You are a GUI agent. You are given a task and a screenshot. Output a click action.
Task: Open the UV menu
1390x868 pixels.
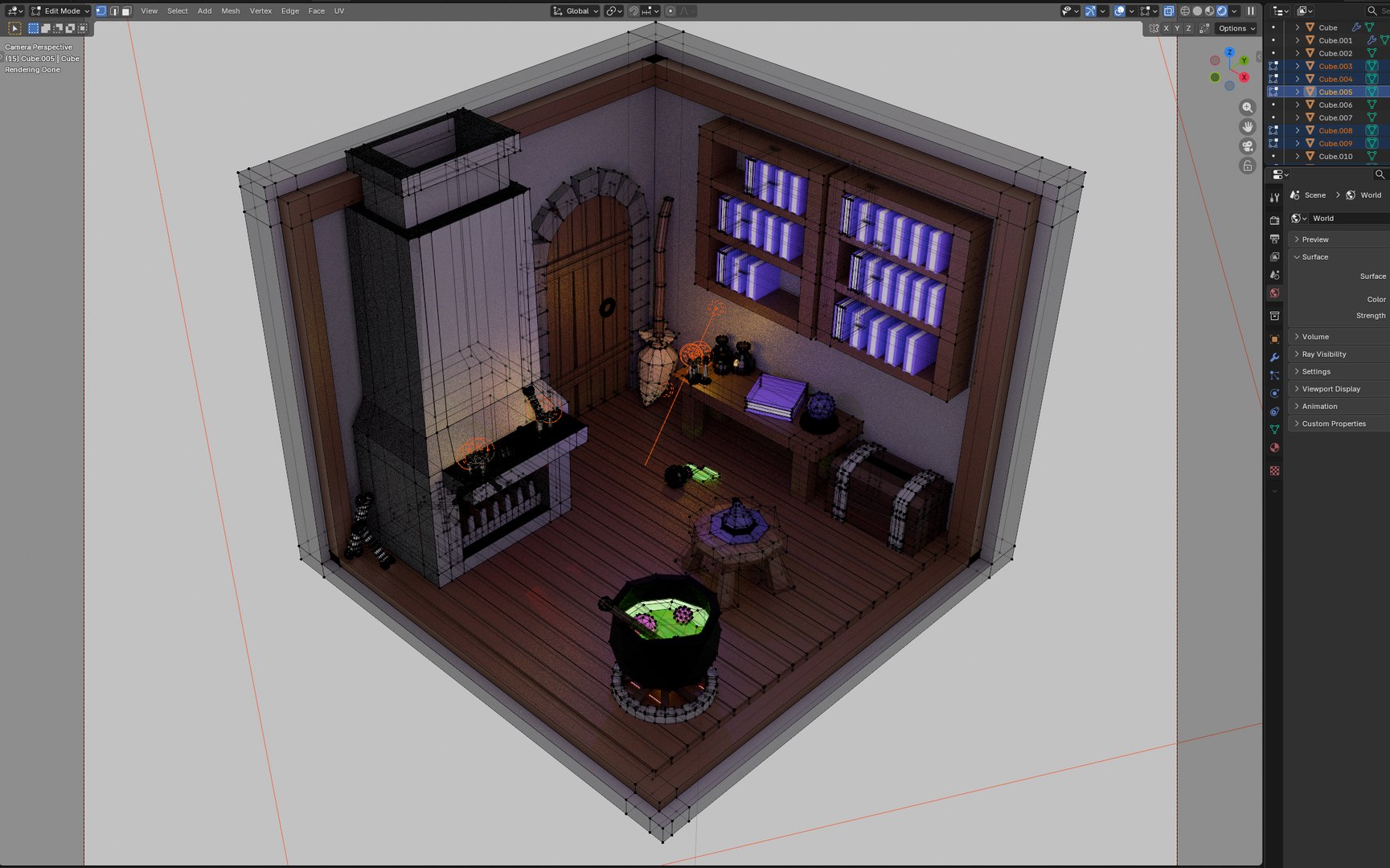point(339,11)
